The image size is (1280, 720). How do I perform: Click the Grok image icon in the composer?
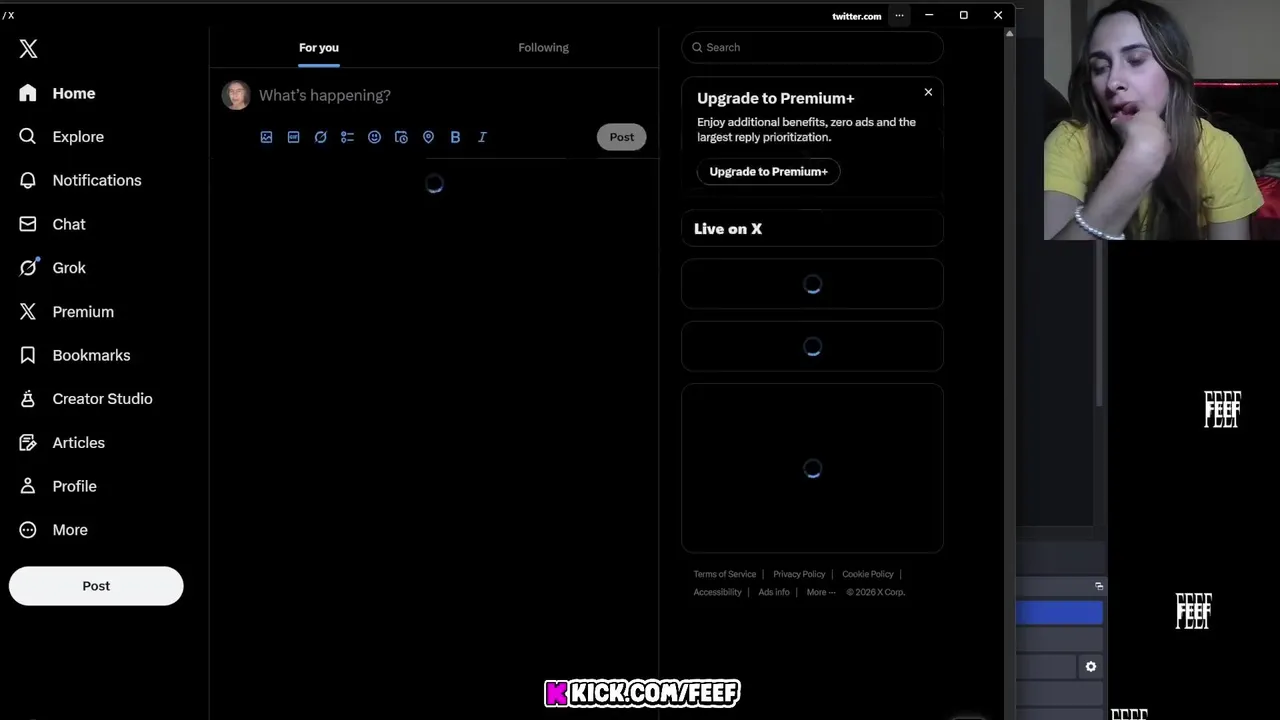point(320,137)
